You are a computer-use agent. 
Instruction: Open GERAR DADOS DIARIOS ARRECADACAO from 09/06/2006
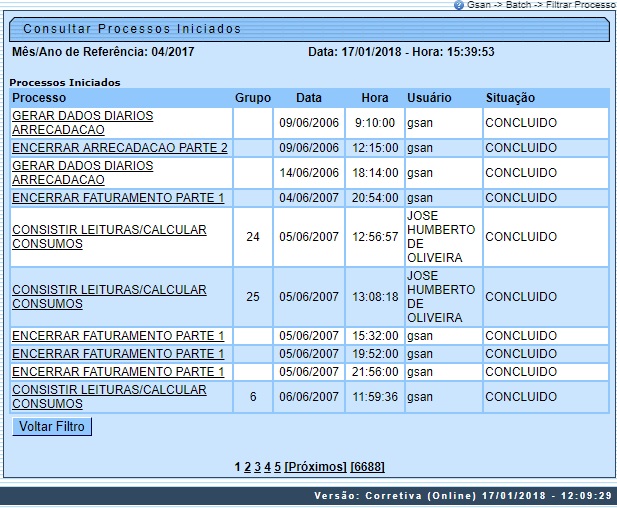(83, 123)
